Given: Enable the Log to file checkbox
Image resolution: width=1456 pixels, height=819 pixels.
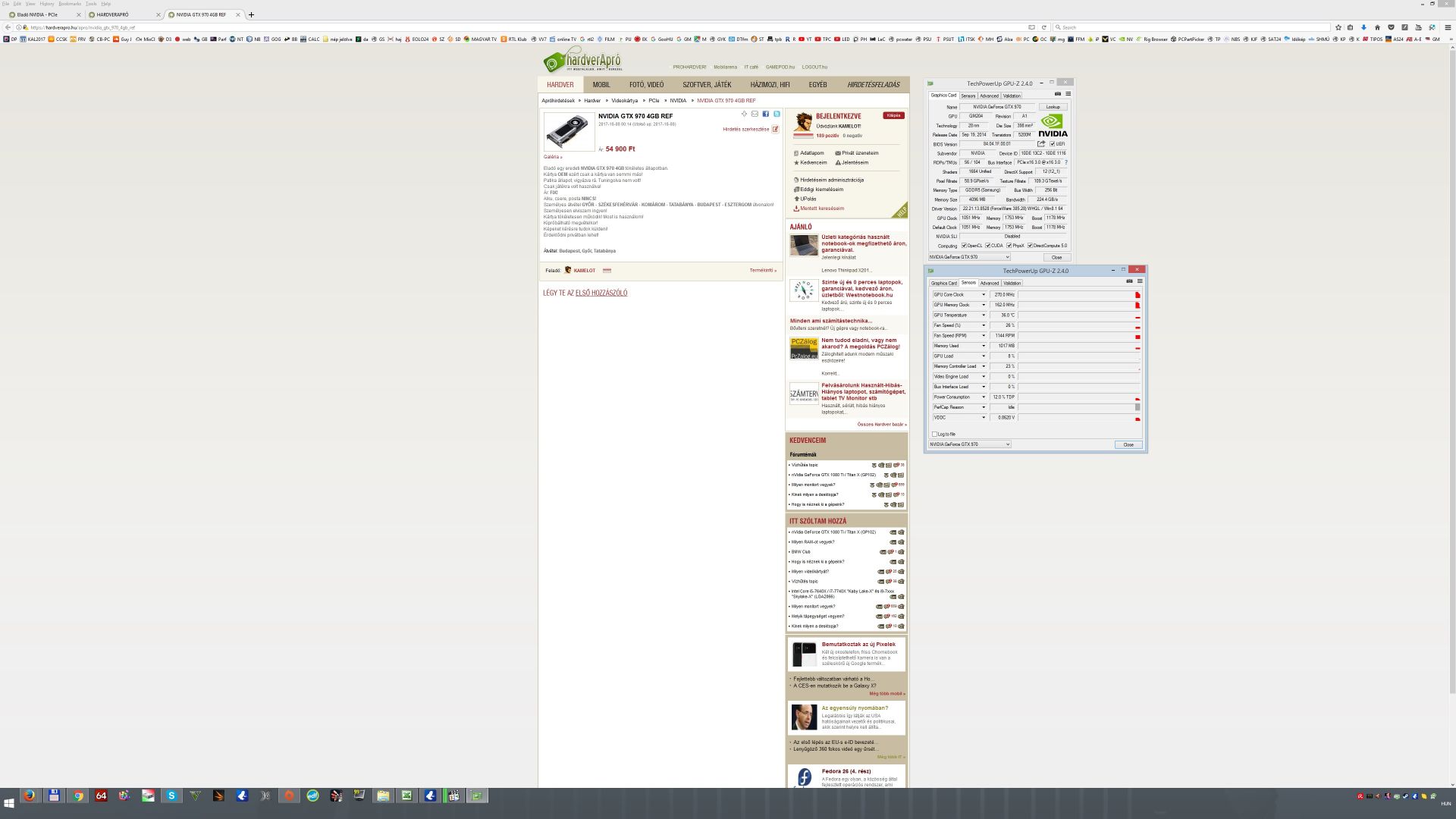Looking at the screenshot, I should (934, 435).
